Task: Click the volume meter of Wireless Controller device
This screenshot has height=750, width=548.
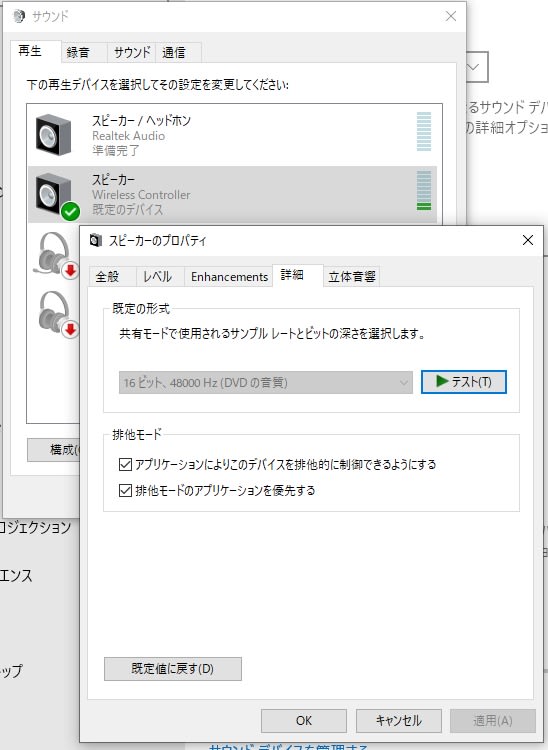Action: (424, 190)
